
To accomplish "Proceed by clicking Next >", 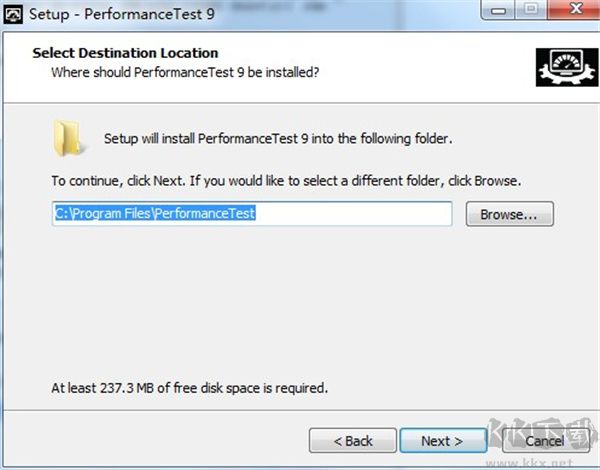I will [442, 441].
